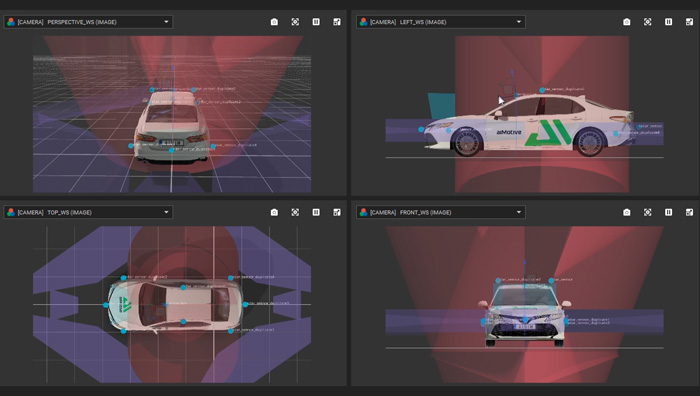Select lower front-corner sensor node in TOP_WS view

point(123,331)
